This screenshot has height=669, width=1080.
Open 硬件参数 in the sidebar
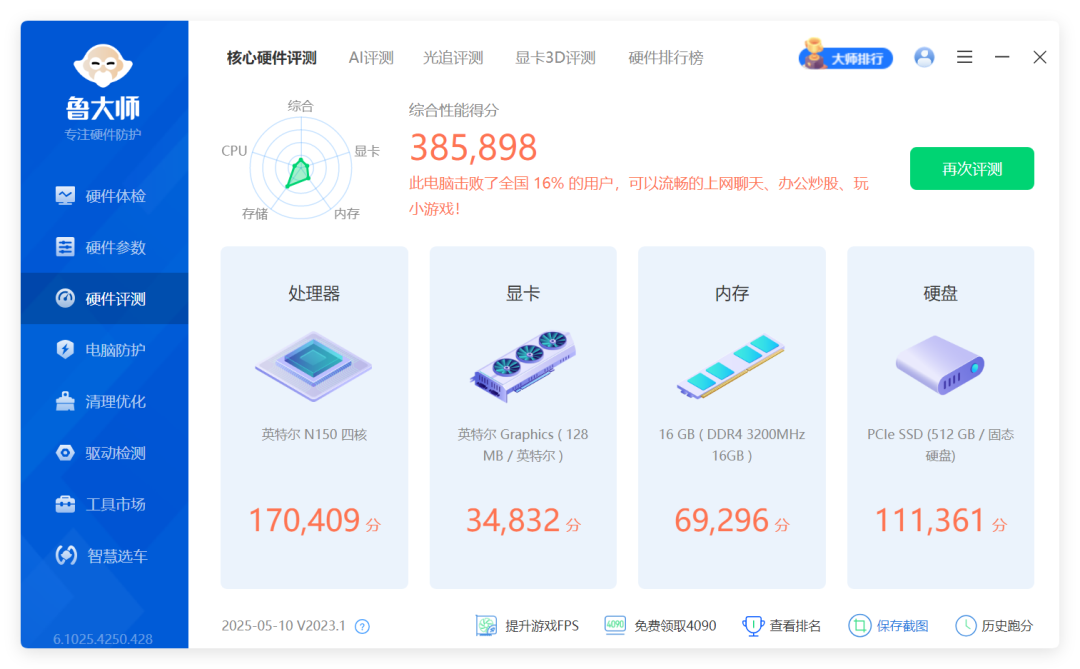pos(104,247)
